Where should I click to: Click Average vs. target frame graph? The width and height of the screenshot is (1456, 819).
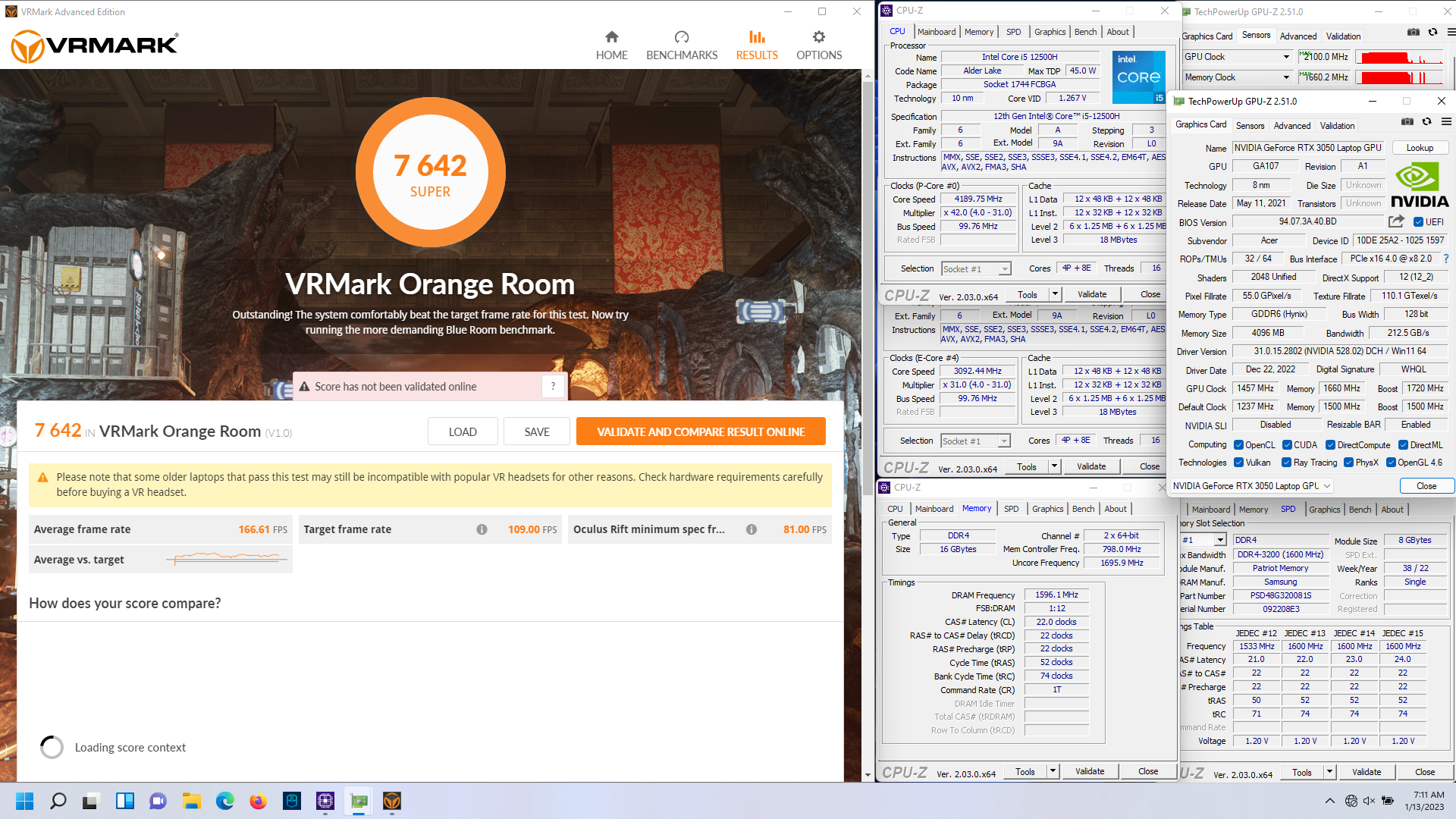(227, 559)
